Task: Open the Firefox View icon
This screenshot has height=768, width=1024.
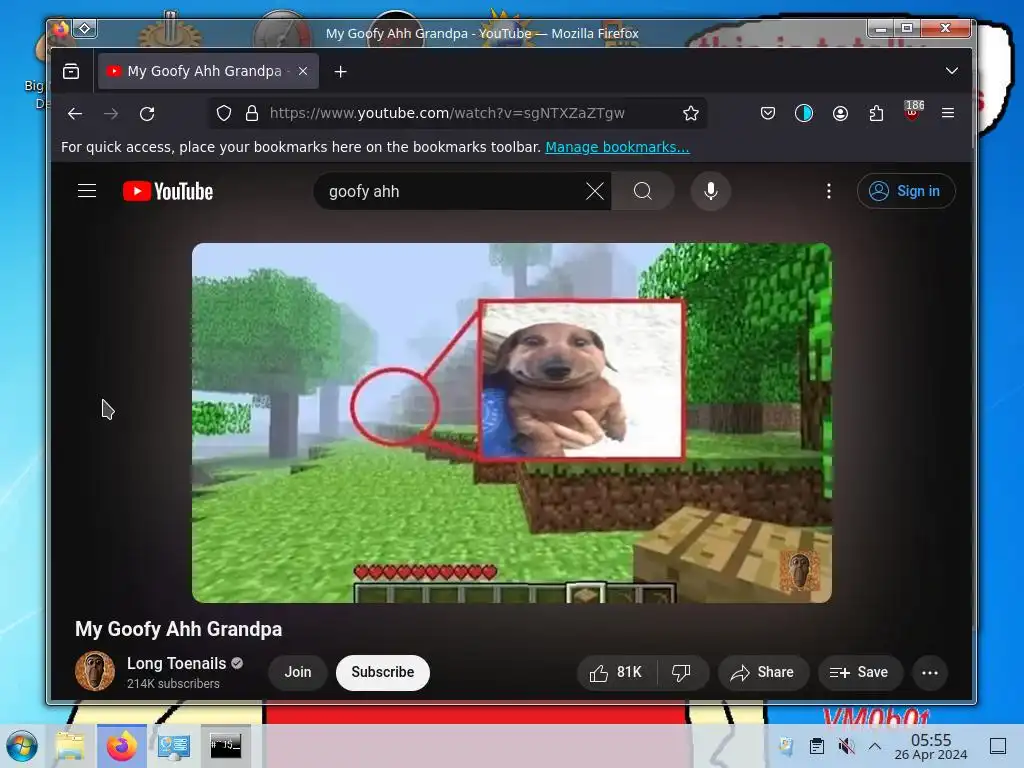Action: tap(71, 71)
